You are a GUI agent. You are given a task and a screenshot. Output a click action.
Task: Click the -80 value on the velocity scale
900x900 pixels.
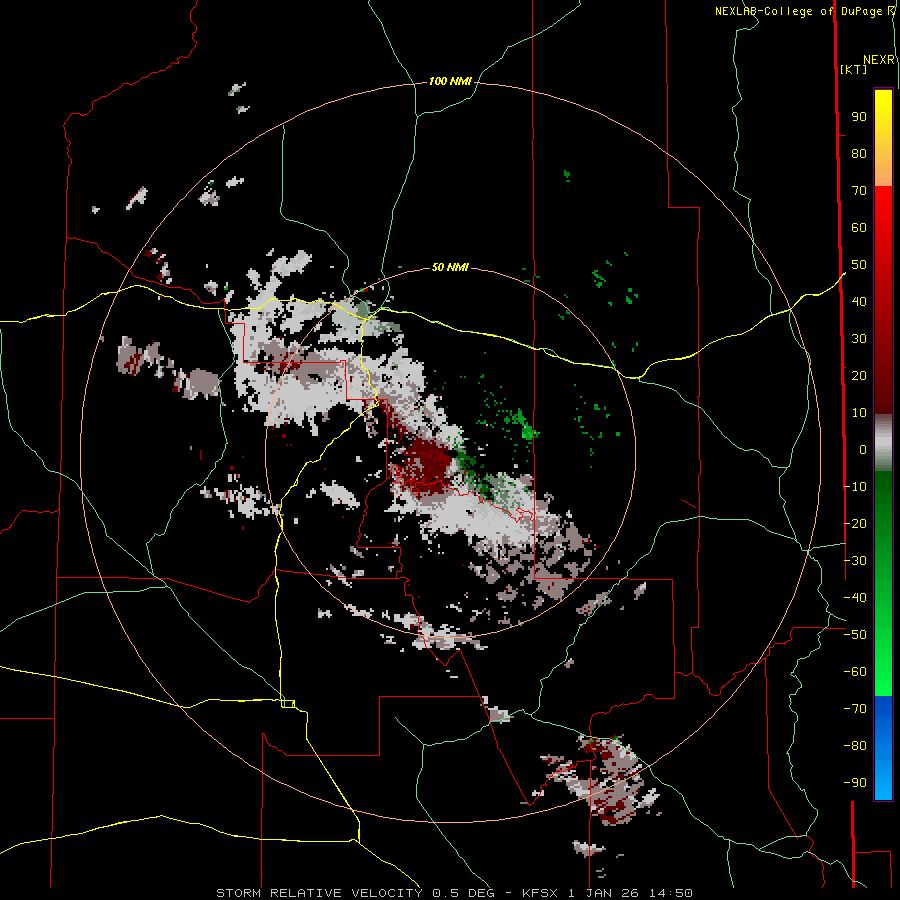pyautogui.click(x=855, y=746)
